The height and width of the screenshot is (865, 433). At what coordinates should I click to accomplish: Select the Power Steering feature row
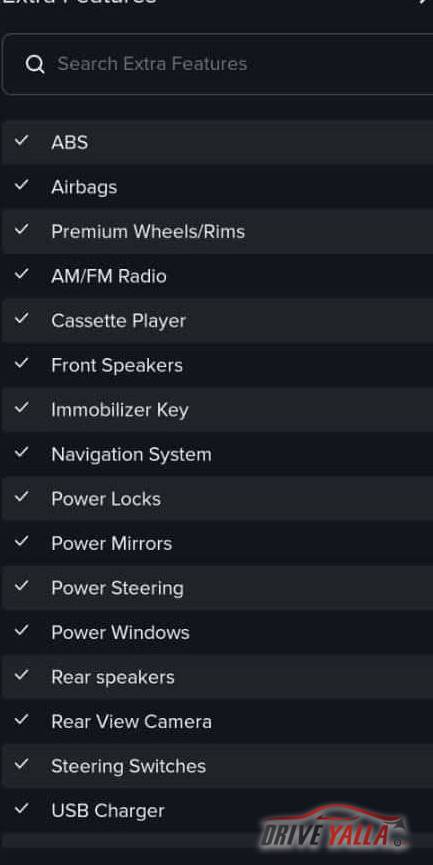pos(218,588)
